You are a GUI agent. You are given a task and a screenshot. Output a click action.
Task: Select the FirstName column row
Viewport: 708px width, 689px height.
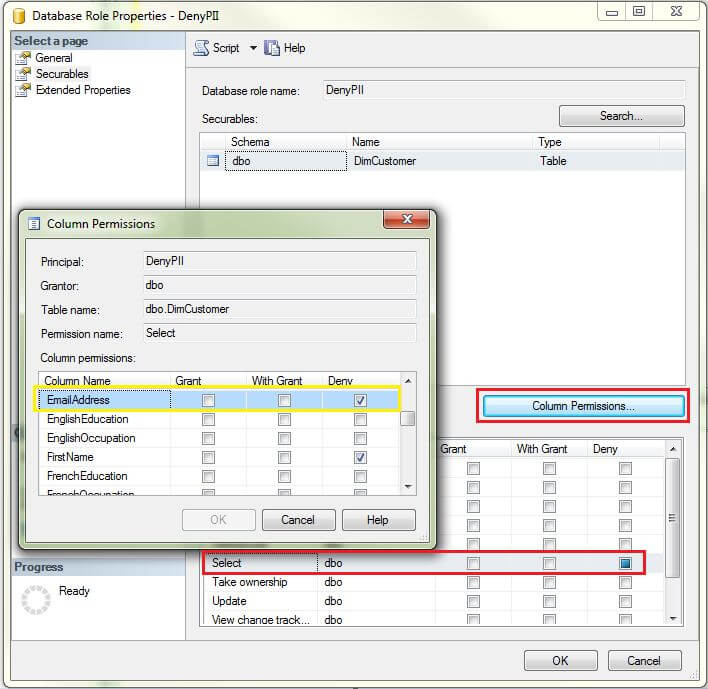[x=219, y=457]
